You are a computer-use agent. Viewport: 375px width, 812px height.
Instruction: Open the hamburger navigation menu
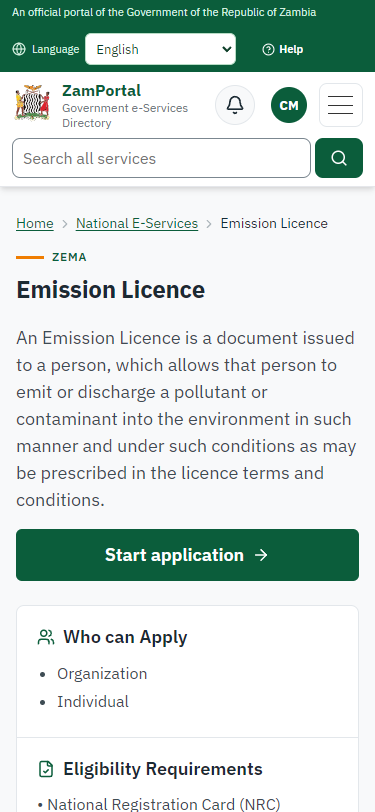[341, 105]
